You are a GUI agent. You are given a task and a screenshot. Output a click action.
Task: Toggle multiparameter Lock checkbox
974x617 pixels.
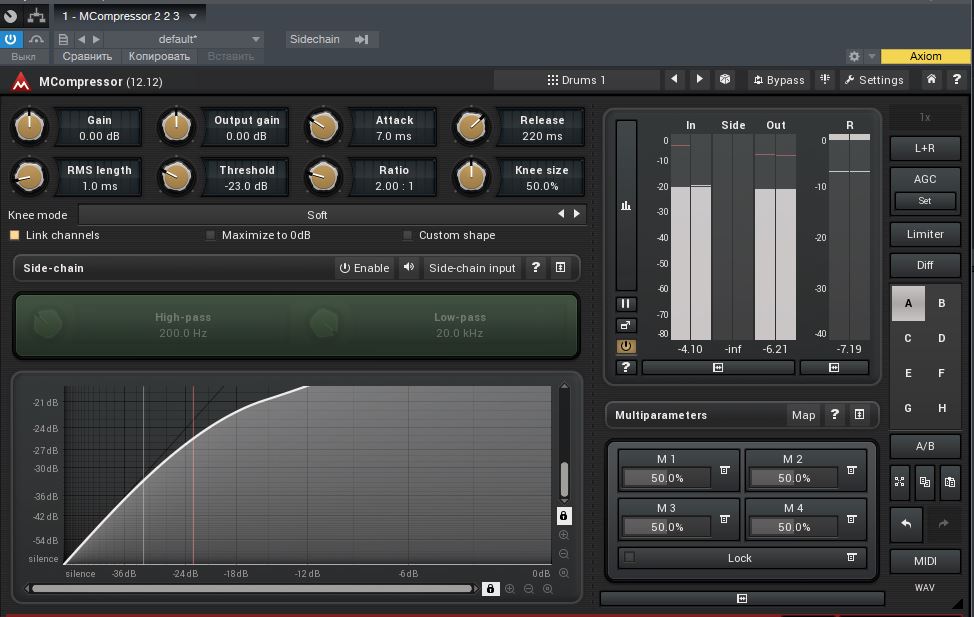(629, 557)
